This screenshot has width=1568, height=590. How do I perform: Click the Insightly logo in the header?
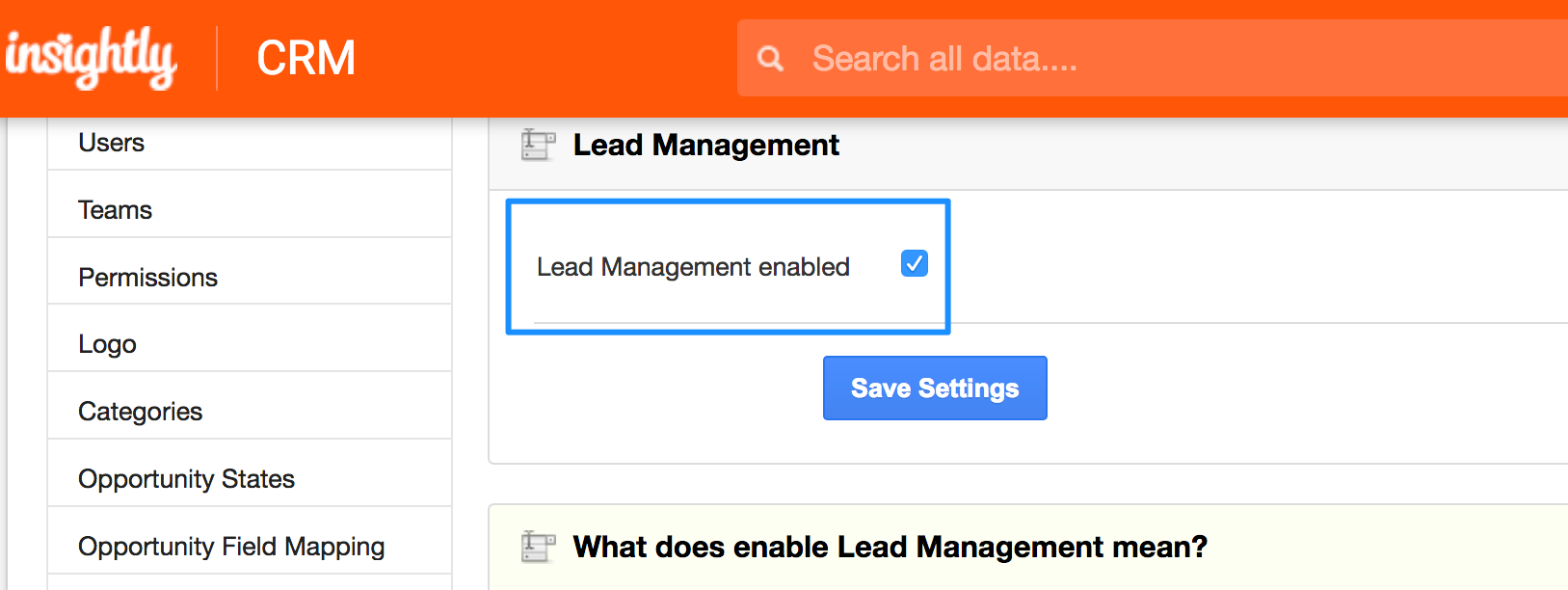91,58
